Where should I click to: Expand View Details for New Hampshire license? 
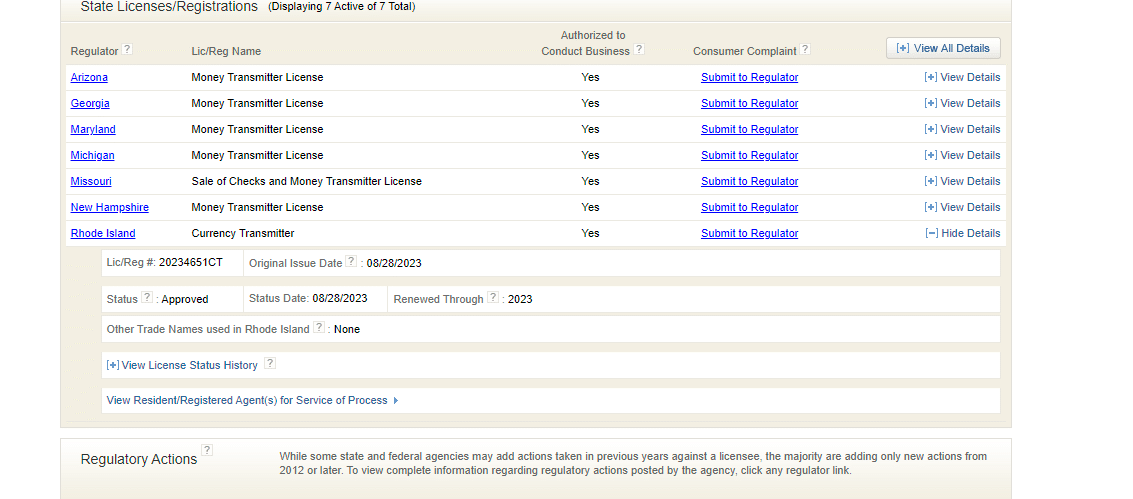pyautogui.click(x=962, y=207)
